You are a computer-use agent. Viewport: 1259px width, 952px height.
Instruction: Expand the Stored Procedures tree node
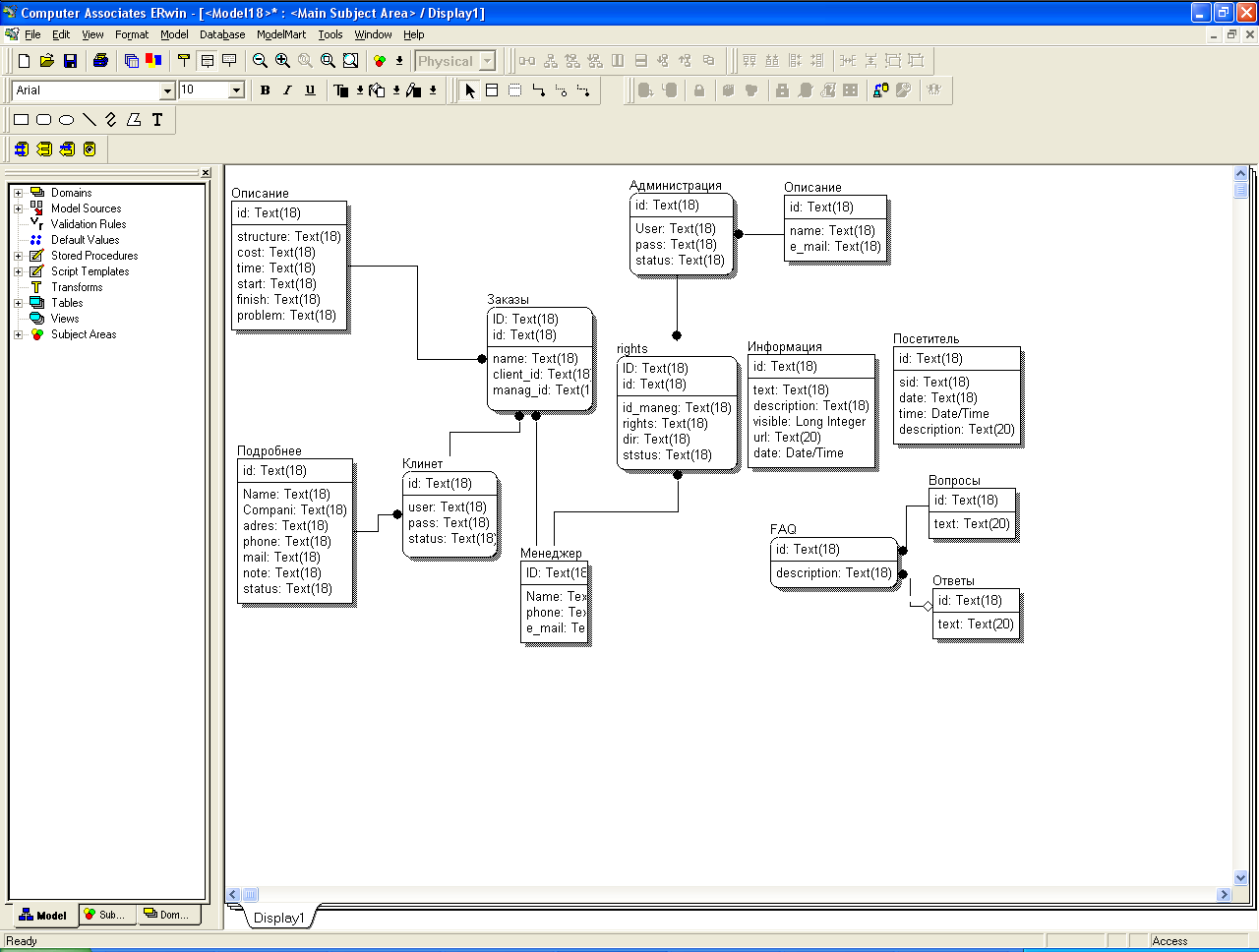[18, 256]
